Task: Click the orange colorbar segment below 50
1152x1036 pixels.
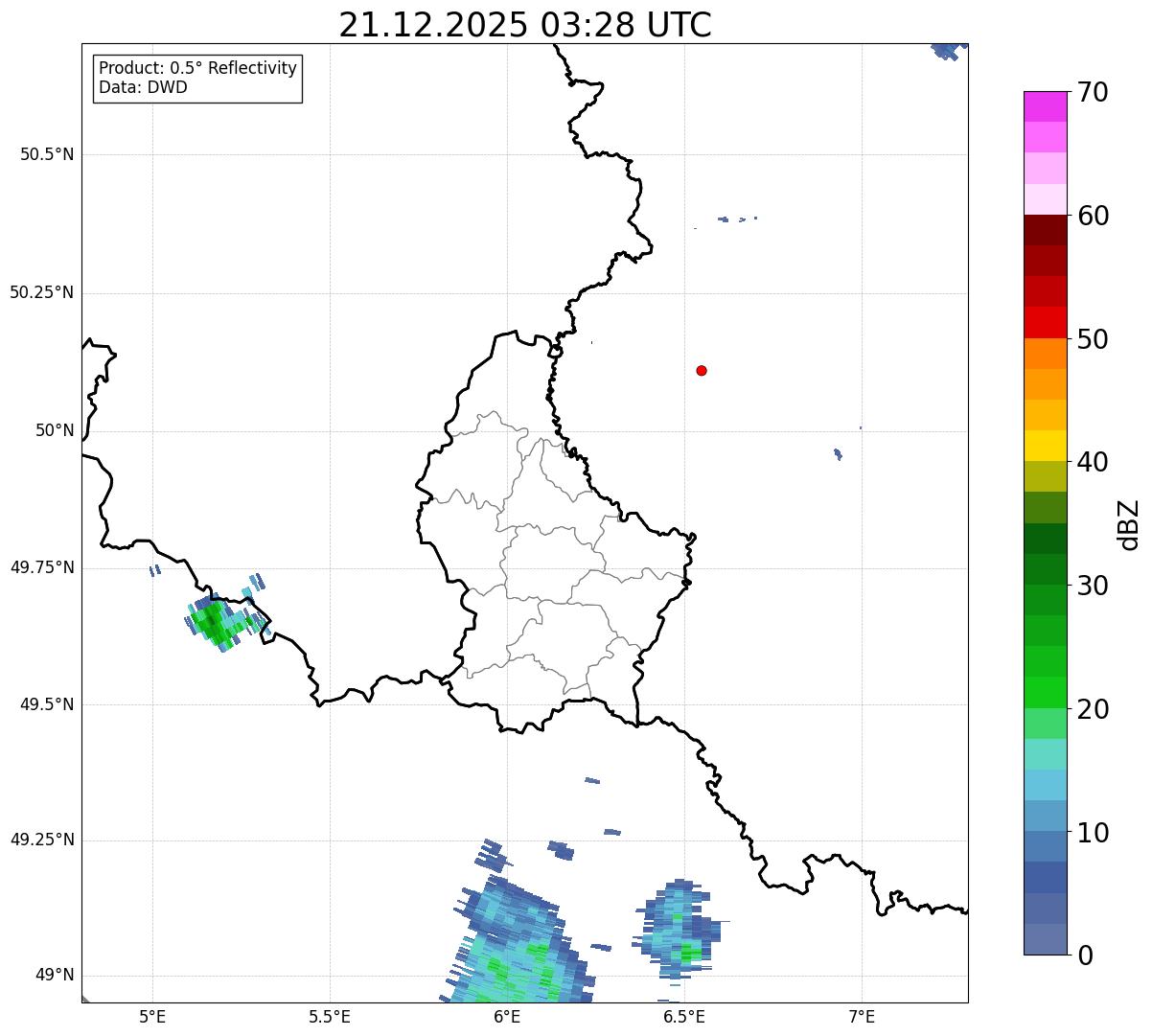Action: 1045,354
